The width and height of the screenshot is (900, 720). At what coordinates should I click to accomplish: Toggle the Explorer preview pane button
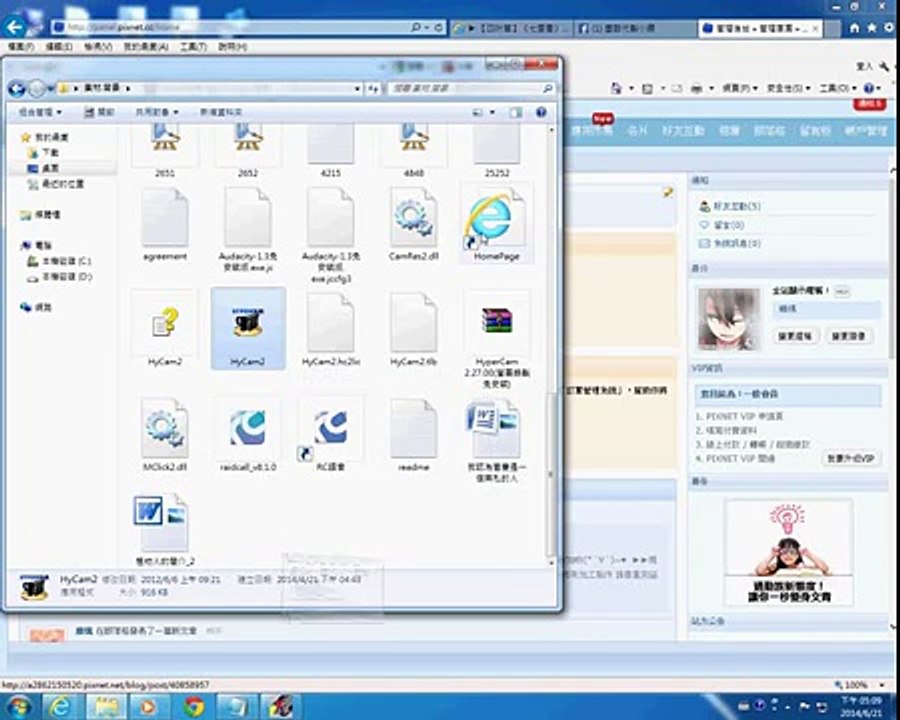pyautogui.click(x=516, y=113)
